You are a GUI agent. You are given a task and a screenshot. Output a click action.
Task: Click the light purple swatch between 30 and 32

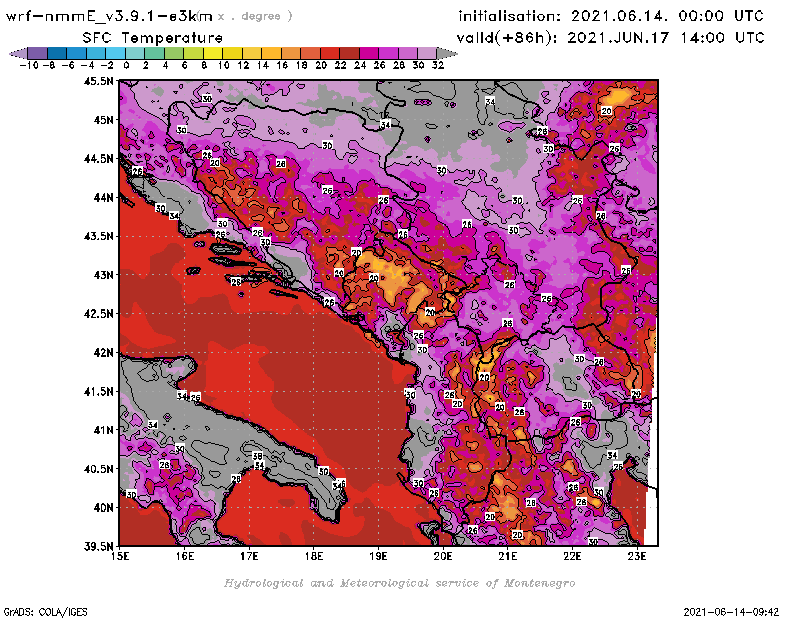[x=427, y=53]
